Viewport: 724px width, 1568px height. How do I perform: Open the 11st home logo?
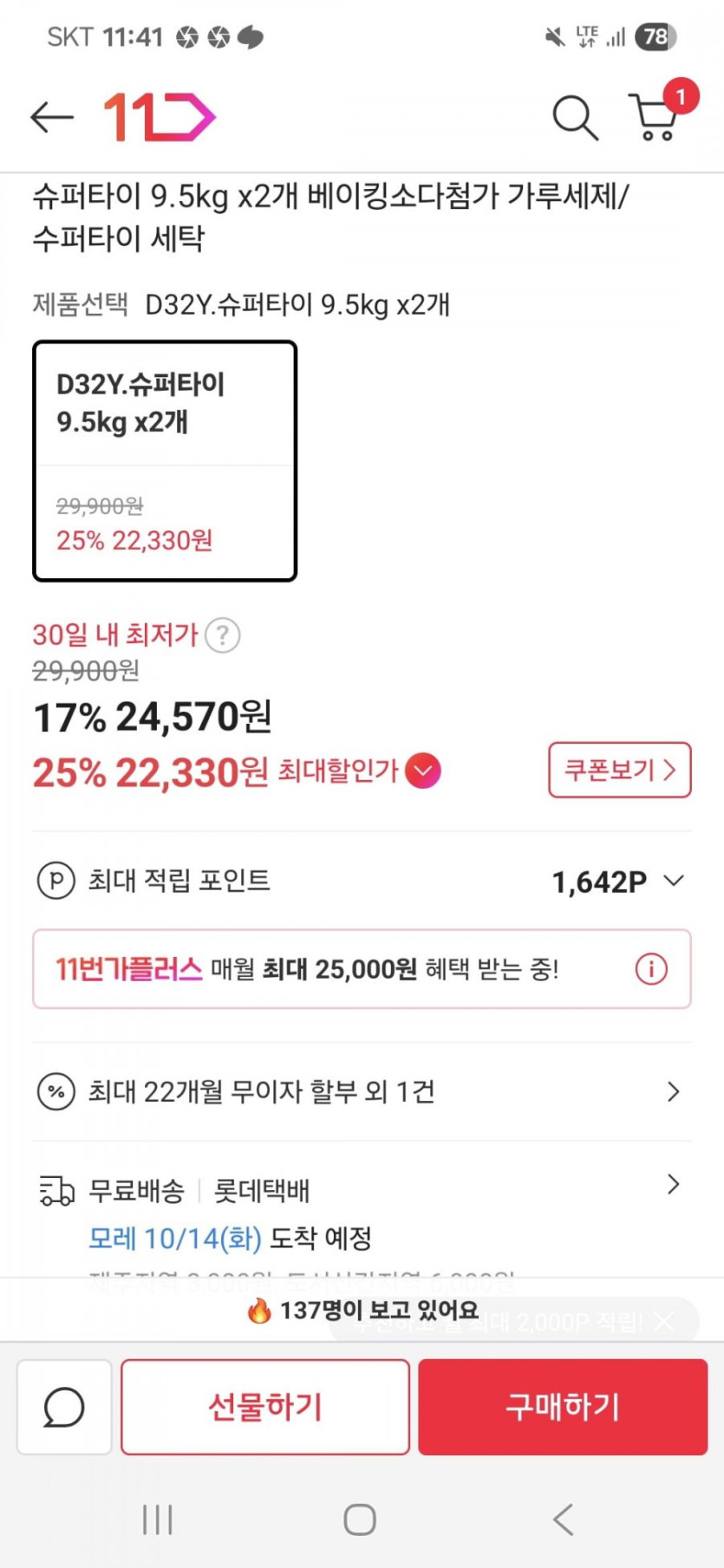click(160, 117)
